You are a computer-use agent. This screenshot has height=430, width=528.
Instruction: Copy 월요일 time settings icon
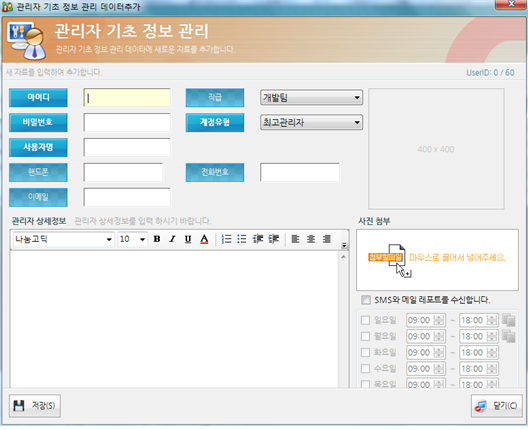click(508, 336)
